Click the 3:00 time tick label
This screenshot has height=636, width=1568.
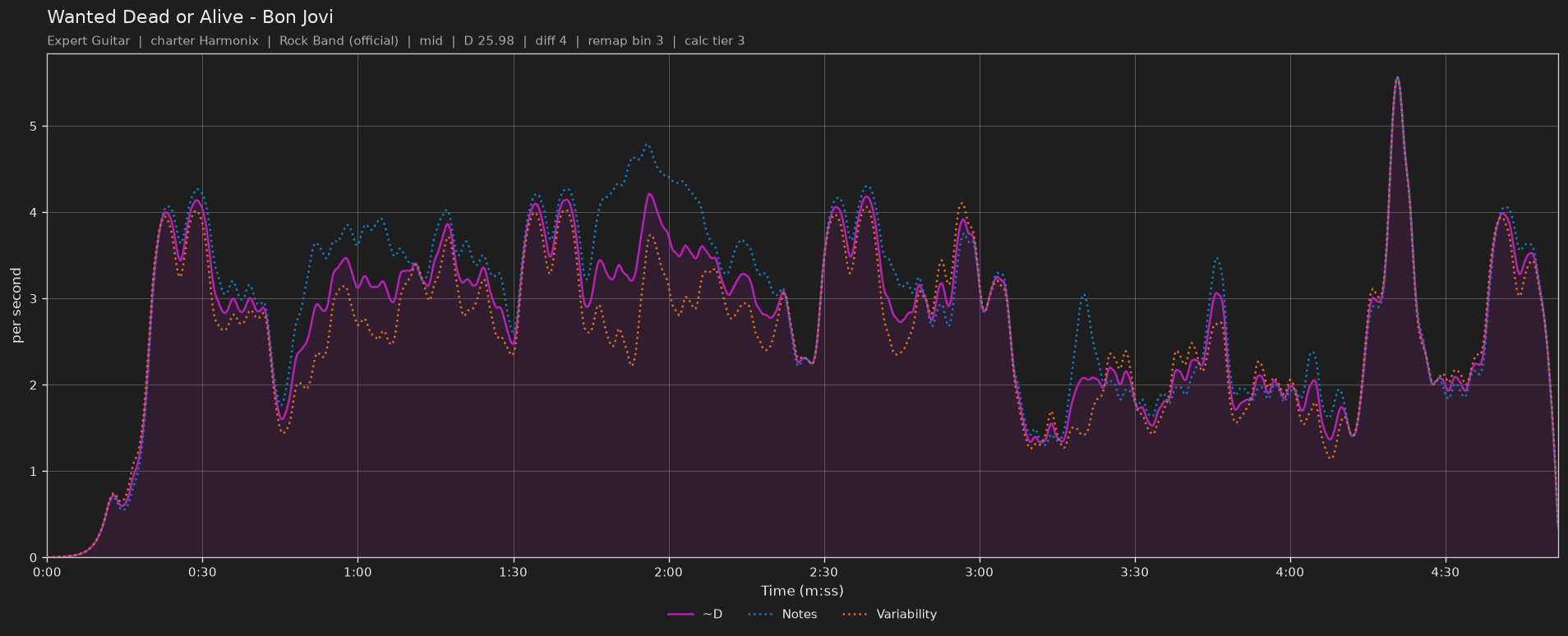(979, 572)
